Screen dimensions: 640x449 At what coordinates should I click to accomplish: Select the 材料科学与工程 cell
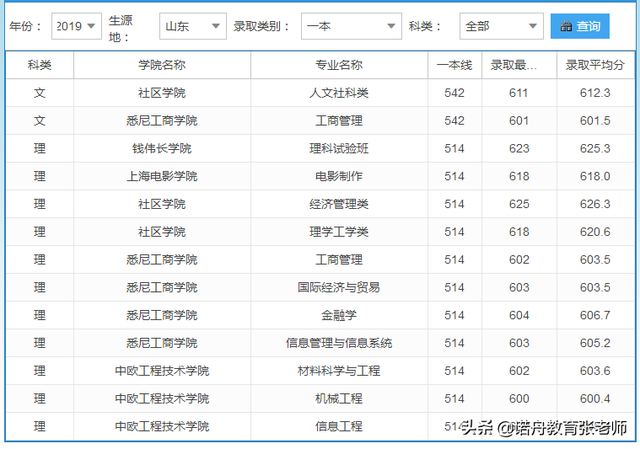tap(339, 371)
